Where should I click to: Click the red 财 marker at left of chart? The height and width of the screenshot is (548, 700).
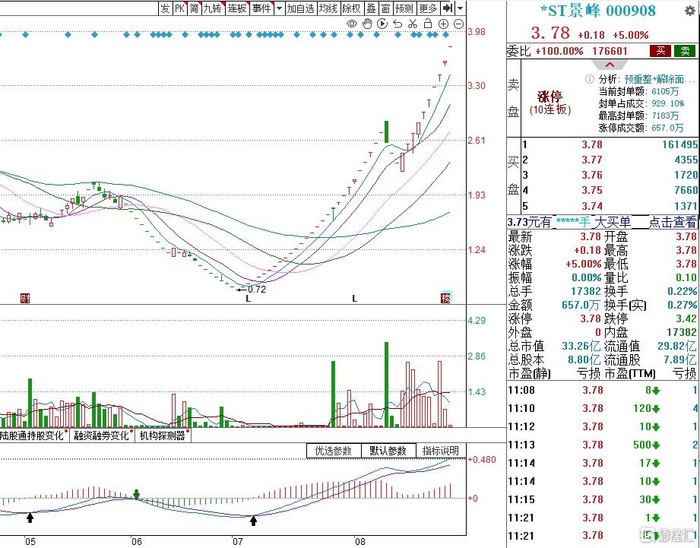click(25, 298)
